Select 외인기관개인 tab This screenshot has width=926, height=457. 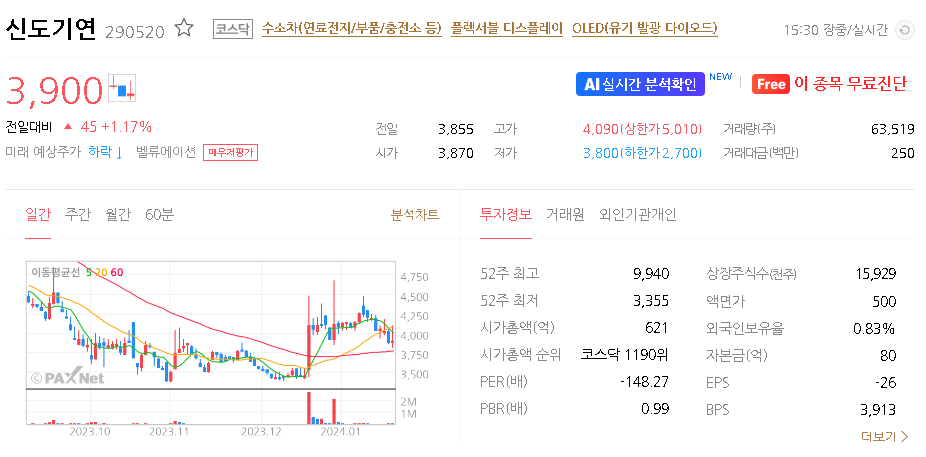[x=638, y=214]
